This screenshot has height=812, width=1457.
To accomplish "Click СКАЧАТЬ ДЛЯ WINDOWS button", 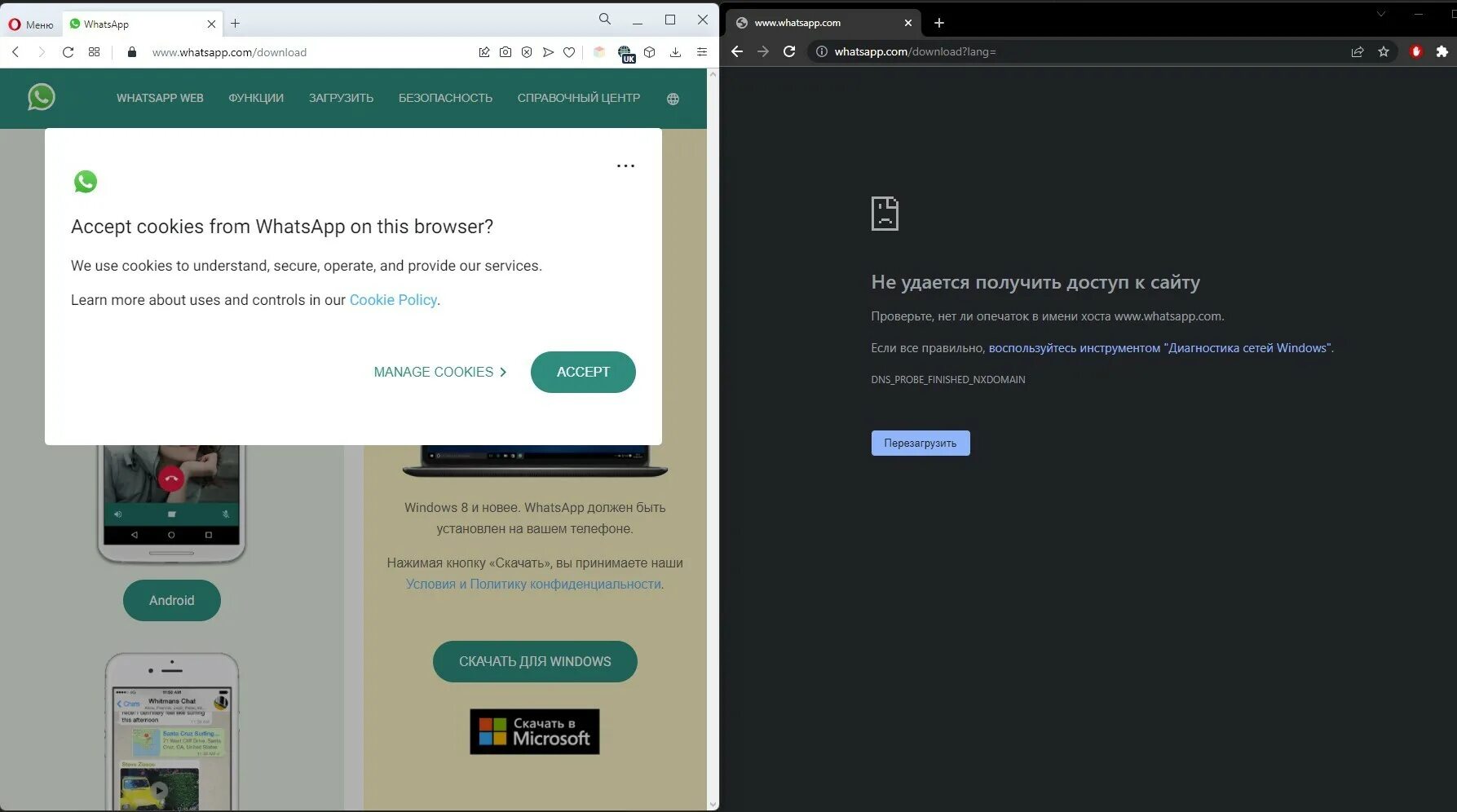I will tap(535, 661).
